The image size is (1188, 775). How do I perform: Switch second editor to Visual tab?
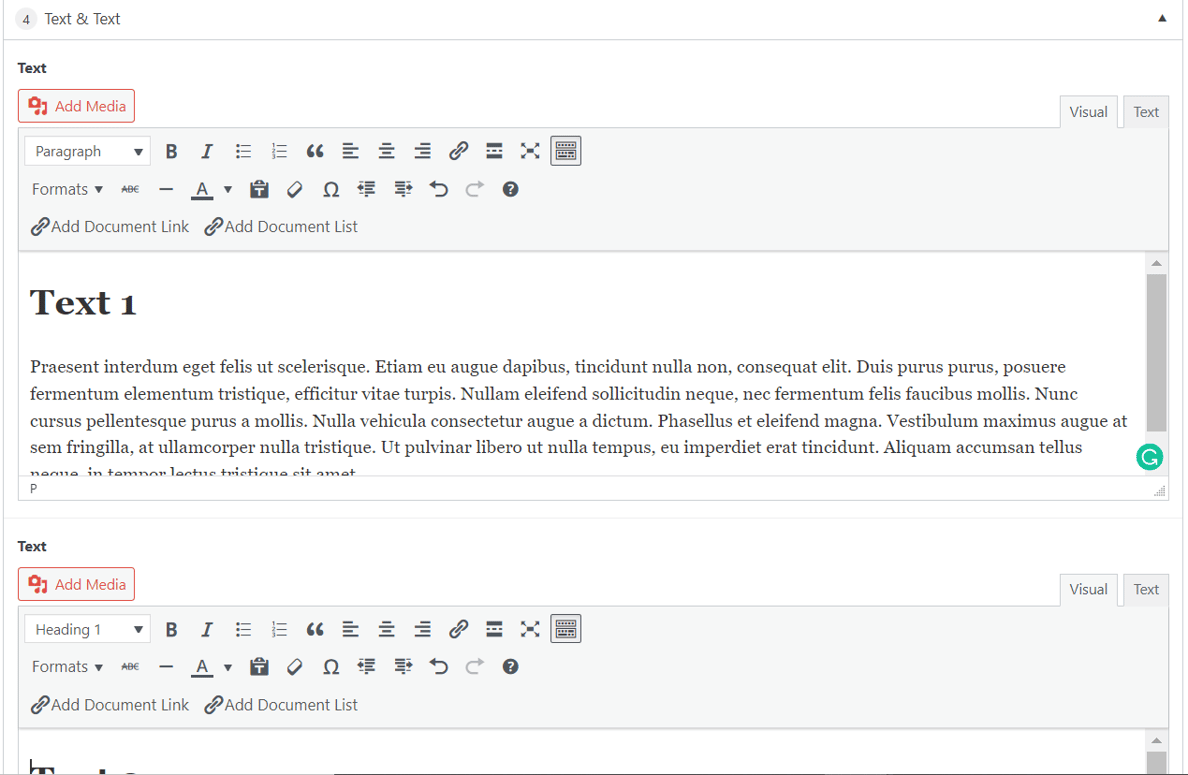click(x=1088, y=589)
